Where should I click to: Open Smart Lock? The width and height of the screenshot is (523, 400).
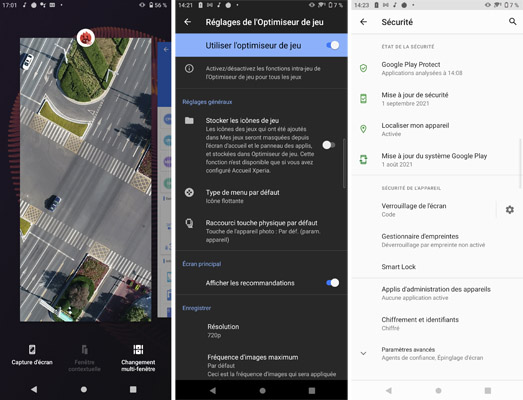tap(437, 267)
